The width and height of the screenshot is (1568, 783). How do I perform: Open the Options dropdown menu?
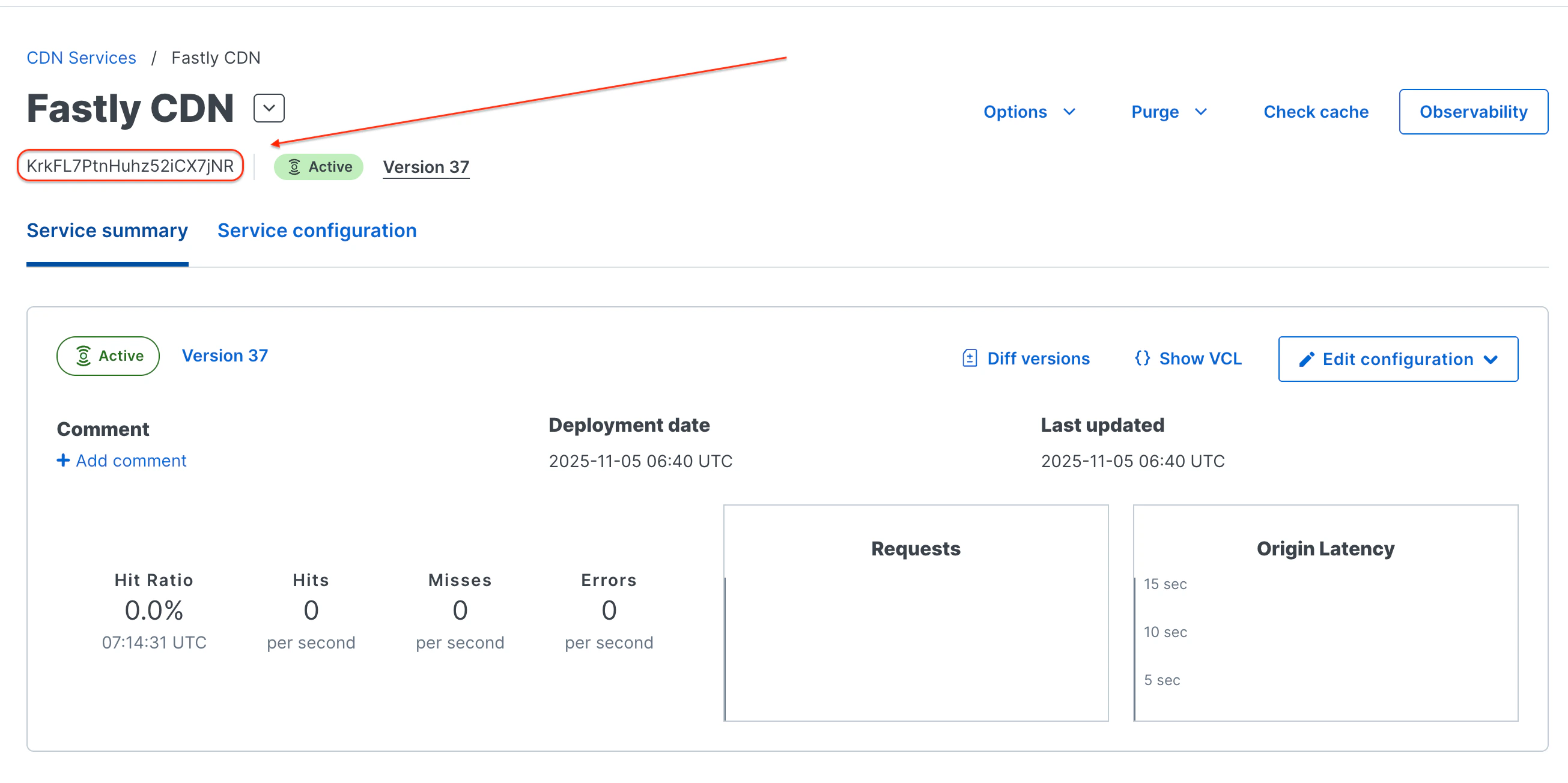click(x=1029, y=112)
